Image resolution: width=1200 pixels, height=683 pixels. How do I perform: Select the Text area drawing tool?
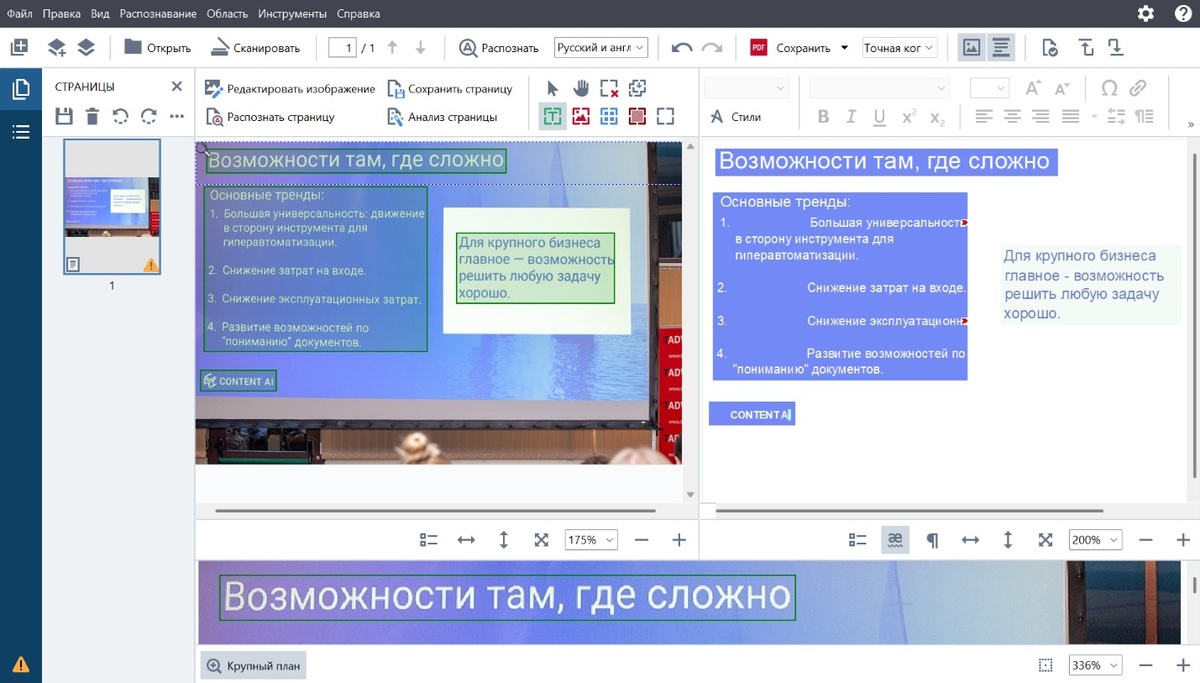click(x=553, y=116)
